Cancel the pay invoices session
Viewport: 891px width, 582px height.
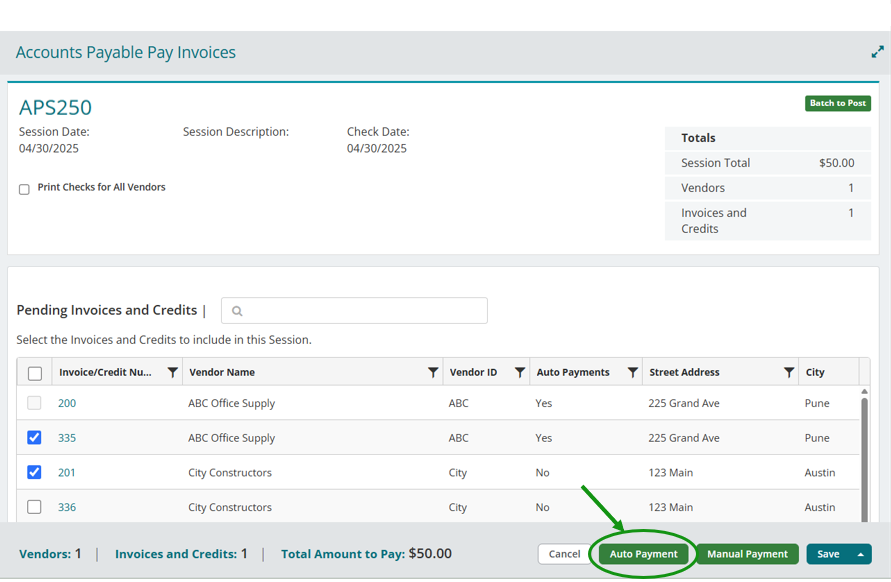[x=564, y=554]
